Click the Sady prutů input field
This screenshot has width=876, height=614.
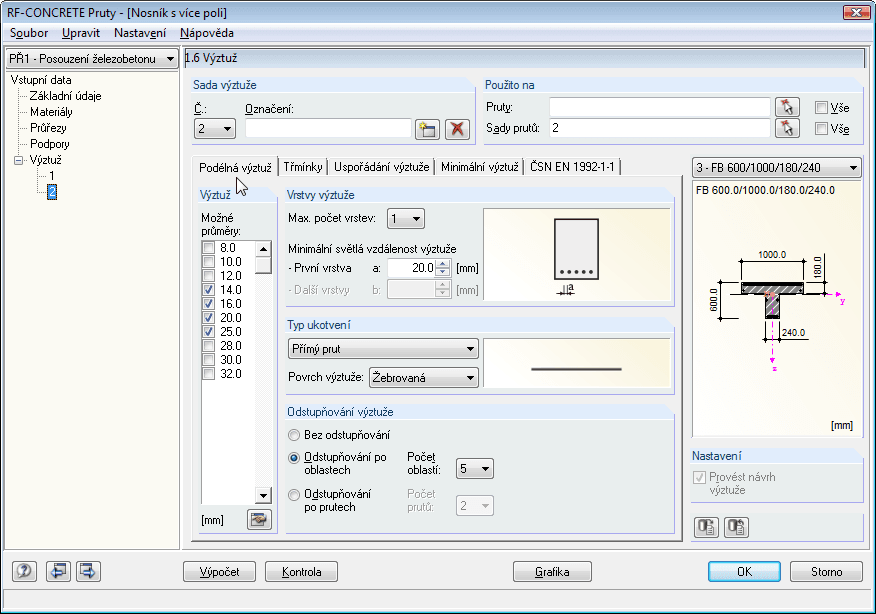(660, 128)
